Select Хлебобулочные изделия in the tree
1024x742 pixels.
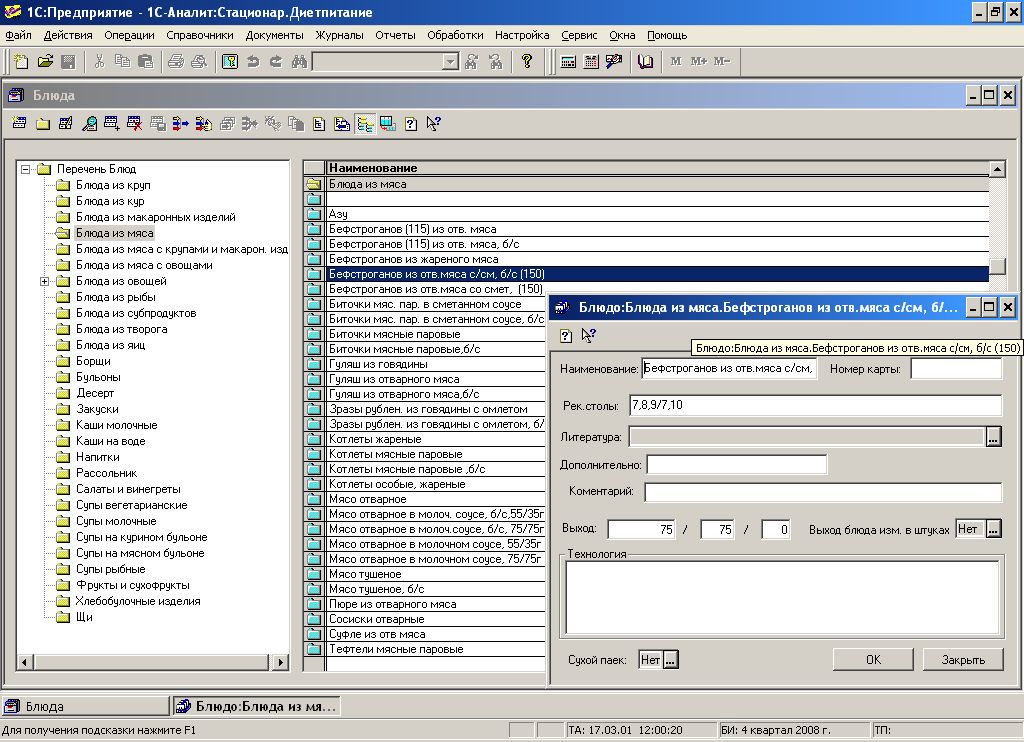[138, 601]
